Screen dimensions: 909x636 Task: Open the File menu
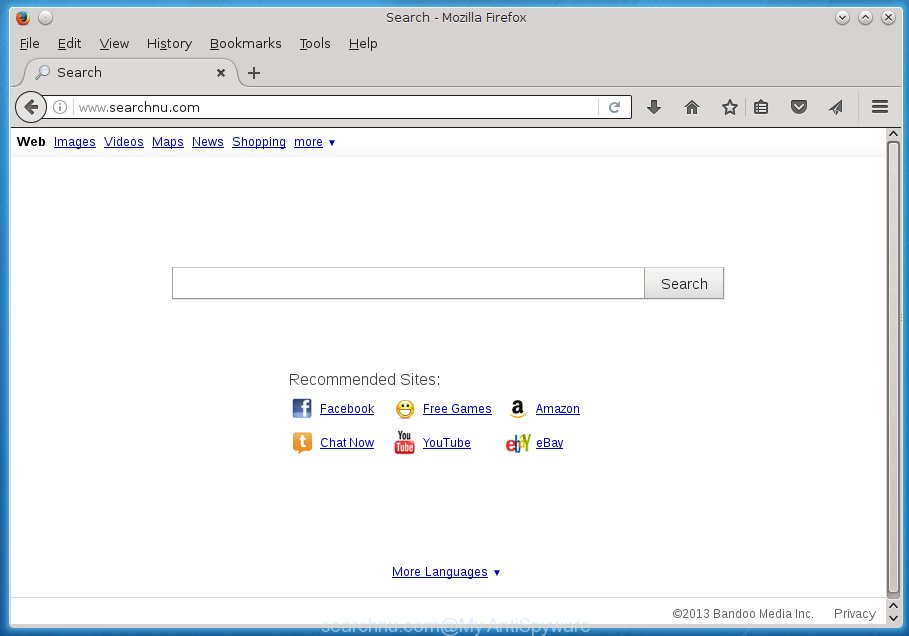[x=30, y=43]
